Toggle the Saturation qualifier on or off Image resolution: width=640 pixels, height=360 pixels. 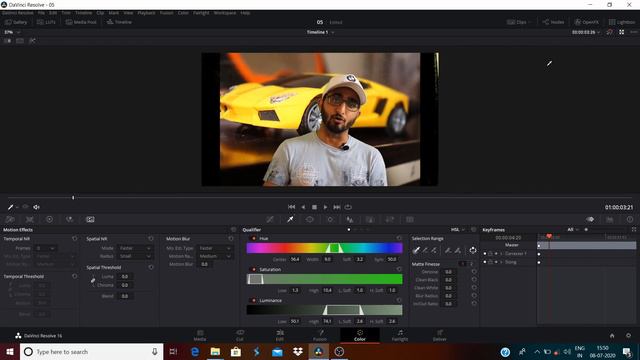254,269
